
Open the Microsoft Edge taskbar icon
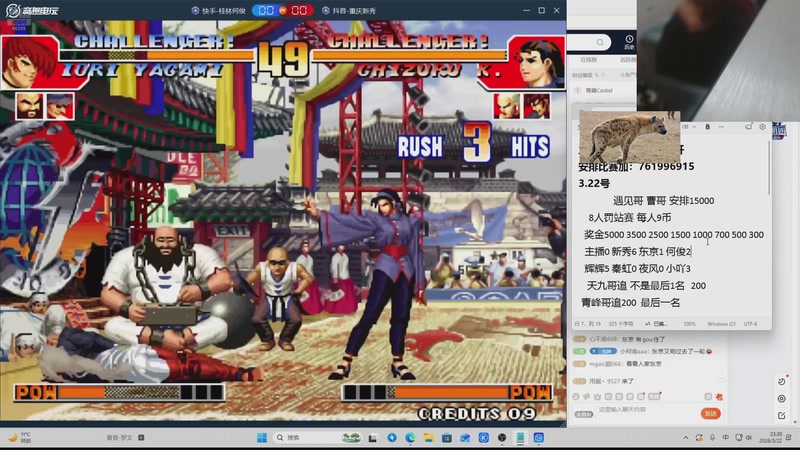tap(410, 438)
